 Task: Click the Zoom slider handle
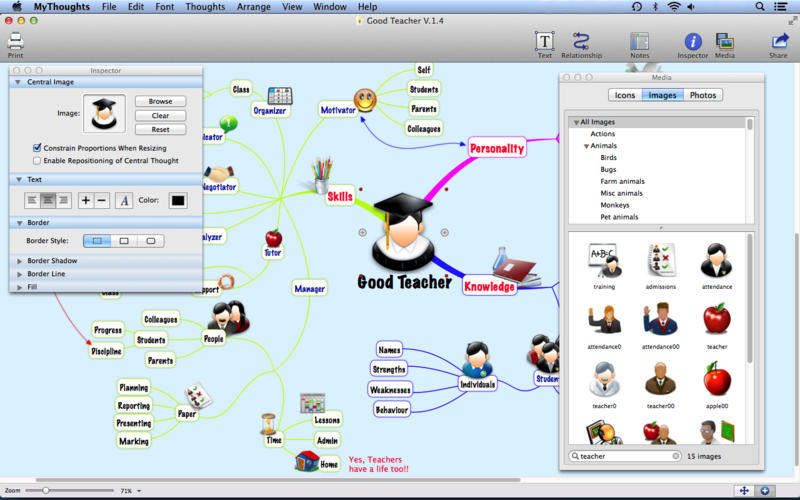46,490
